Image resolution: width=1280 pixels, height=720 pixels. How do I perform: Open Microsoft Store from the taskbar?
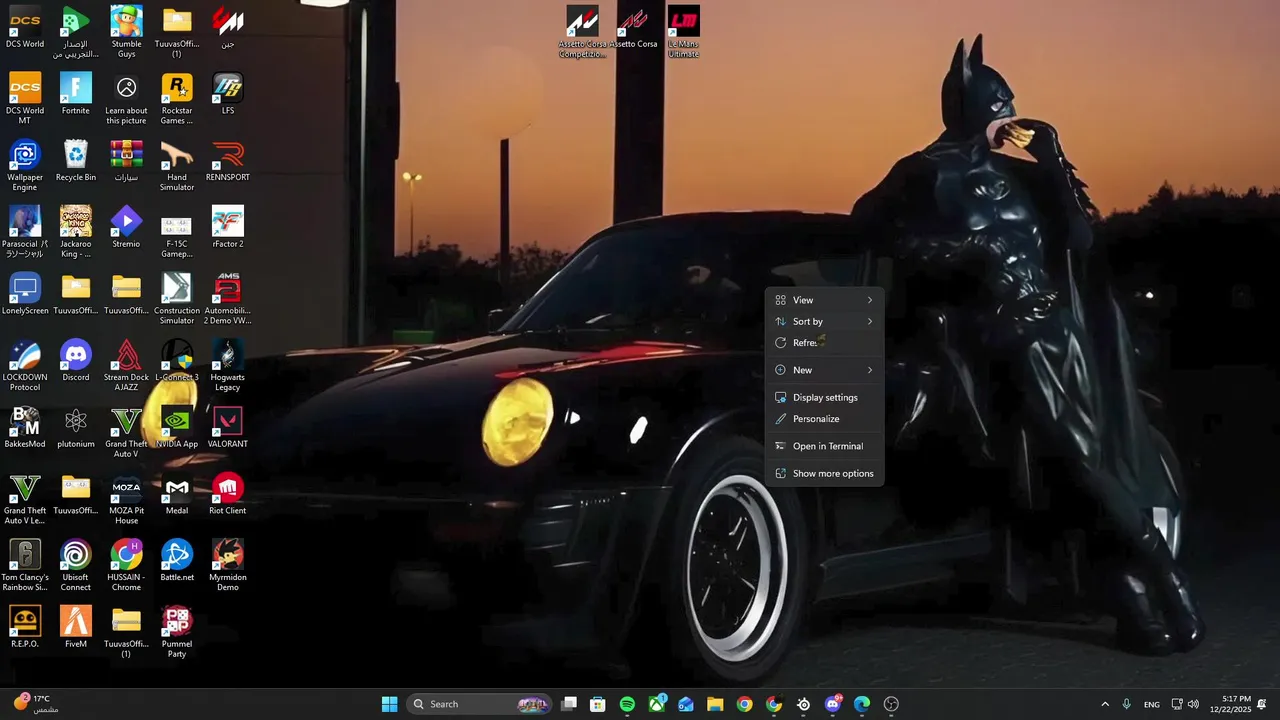pos(598,704)
